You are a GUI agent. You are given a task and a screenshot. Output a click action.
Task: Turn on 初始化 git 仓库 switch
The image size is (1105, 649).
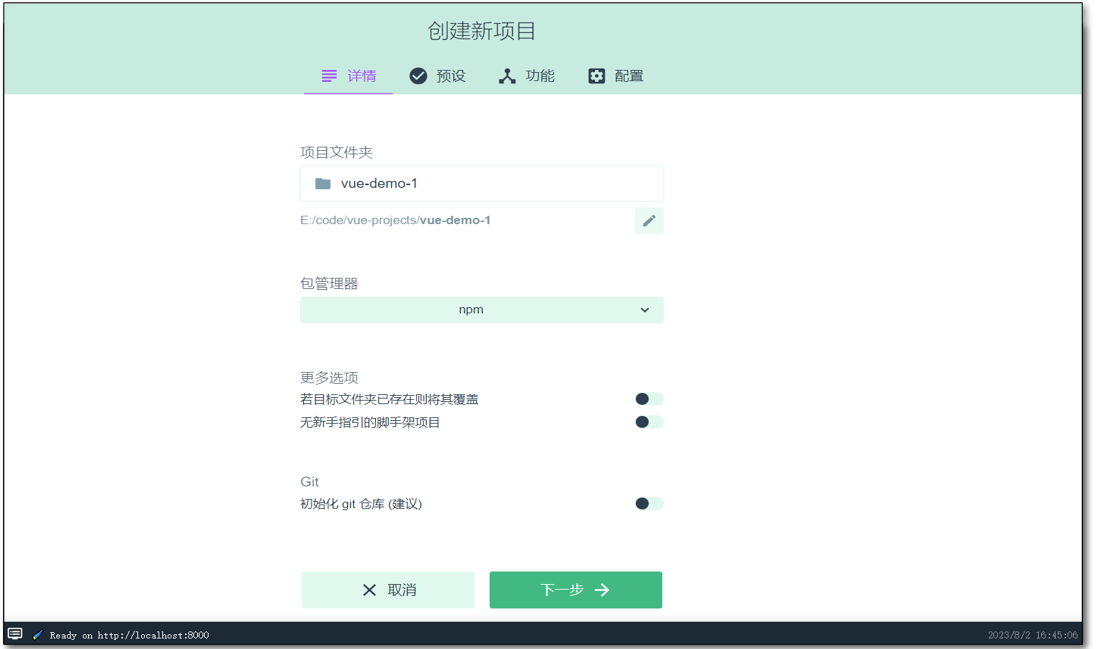tap(649, 504)
